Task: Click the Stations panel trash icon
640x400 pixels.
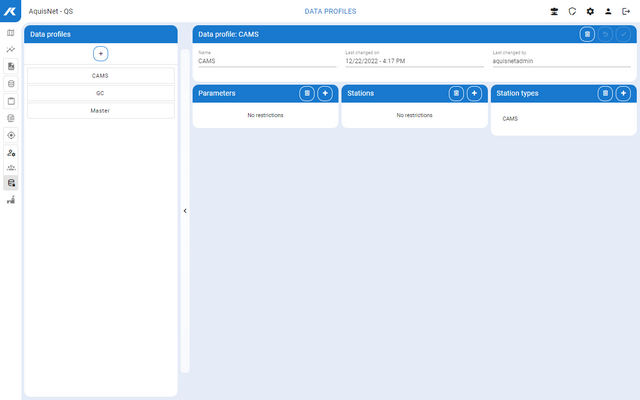Action: pos(456,93)
